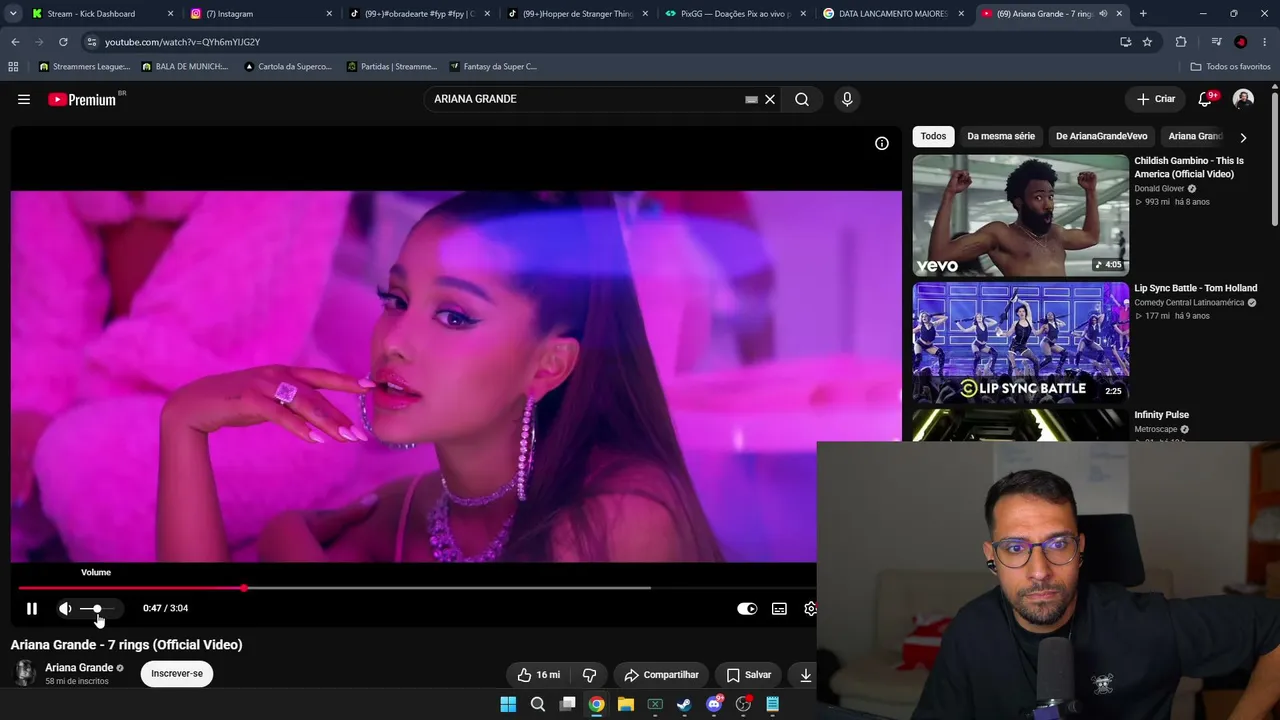Dislike the video with thumbs-down button
This screenshot has height=720, width=1280.
pos(590,675)
